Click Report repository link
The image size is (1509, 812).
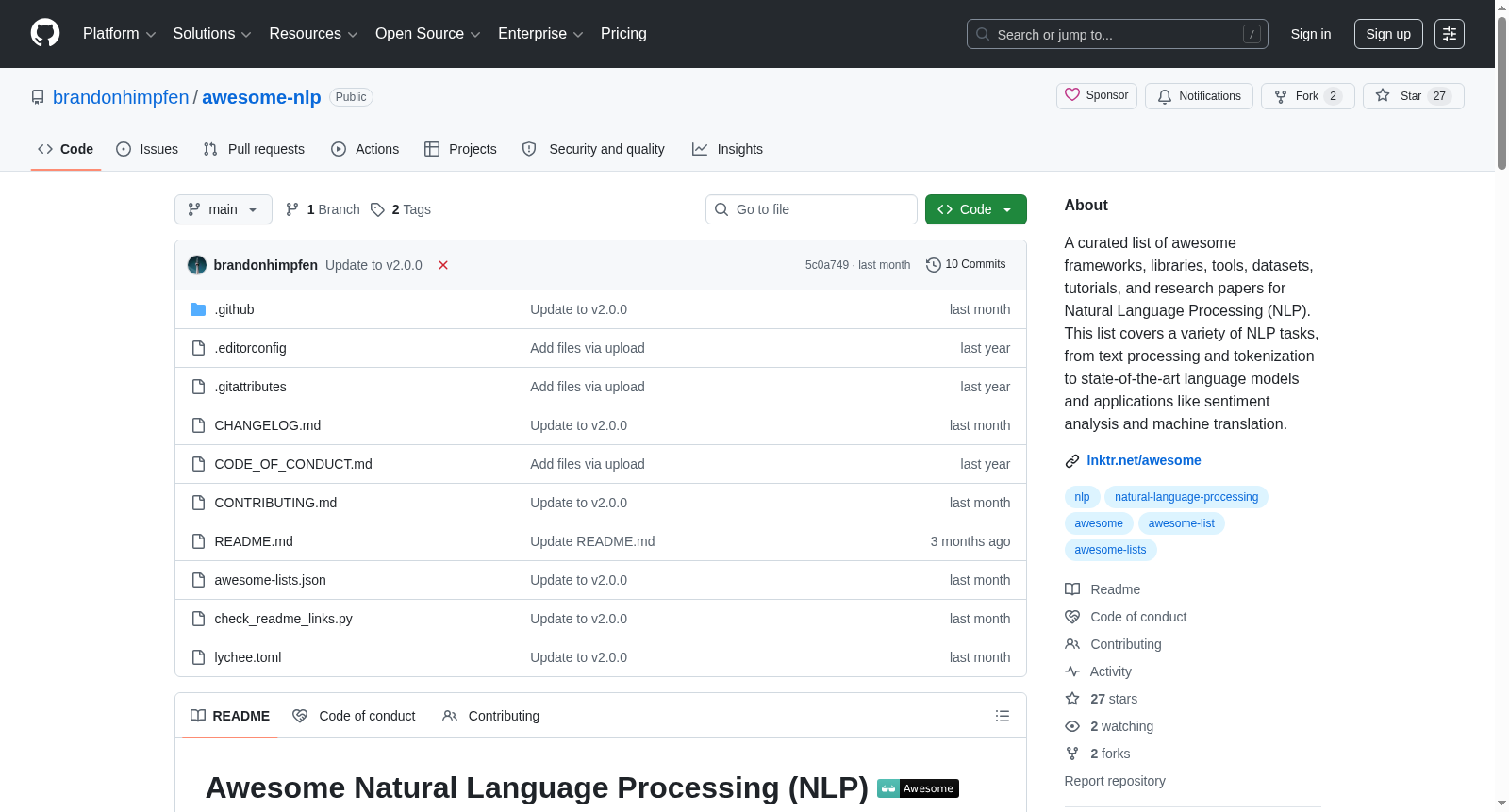(1115, 781)
